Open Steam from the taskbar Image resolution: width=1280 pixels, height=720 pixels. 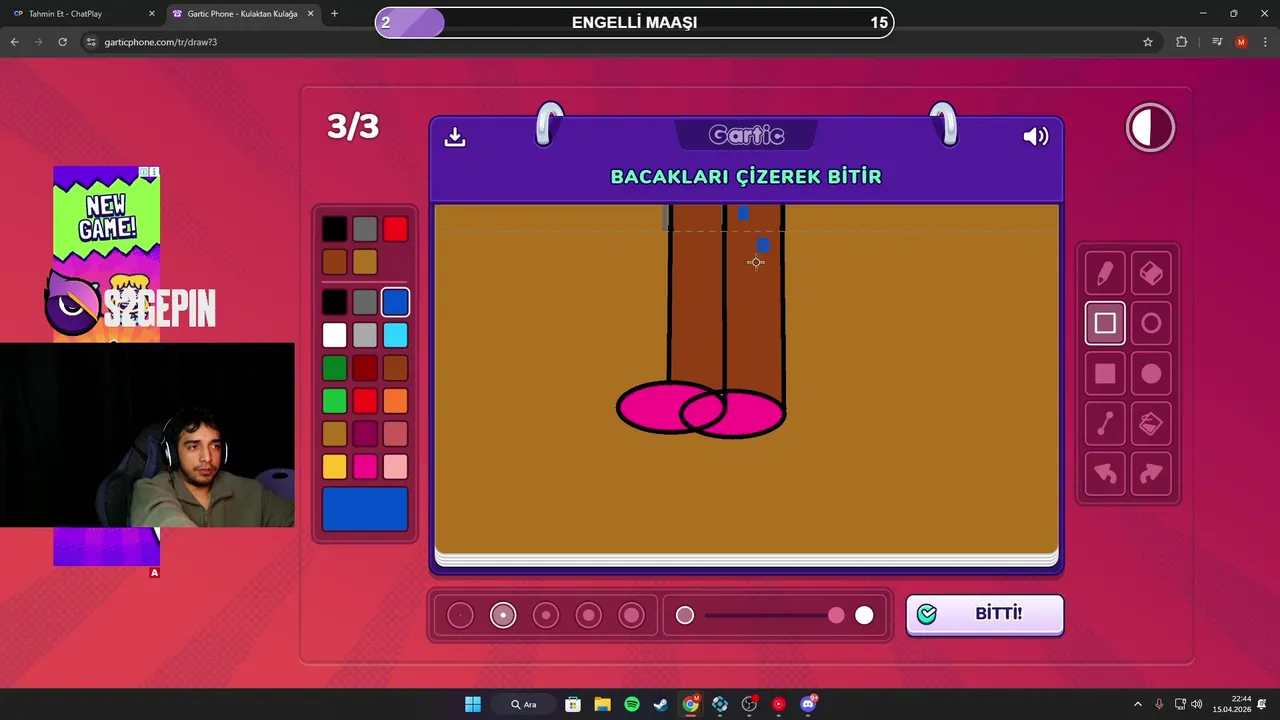661,704
